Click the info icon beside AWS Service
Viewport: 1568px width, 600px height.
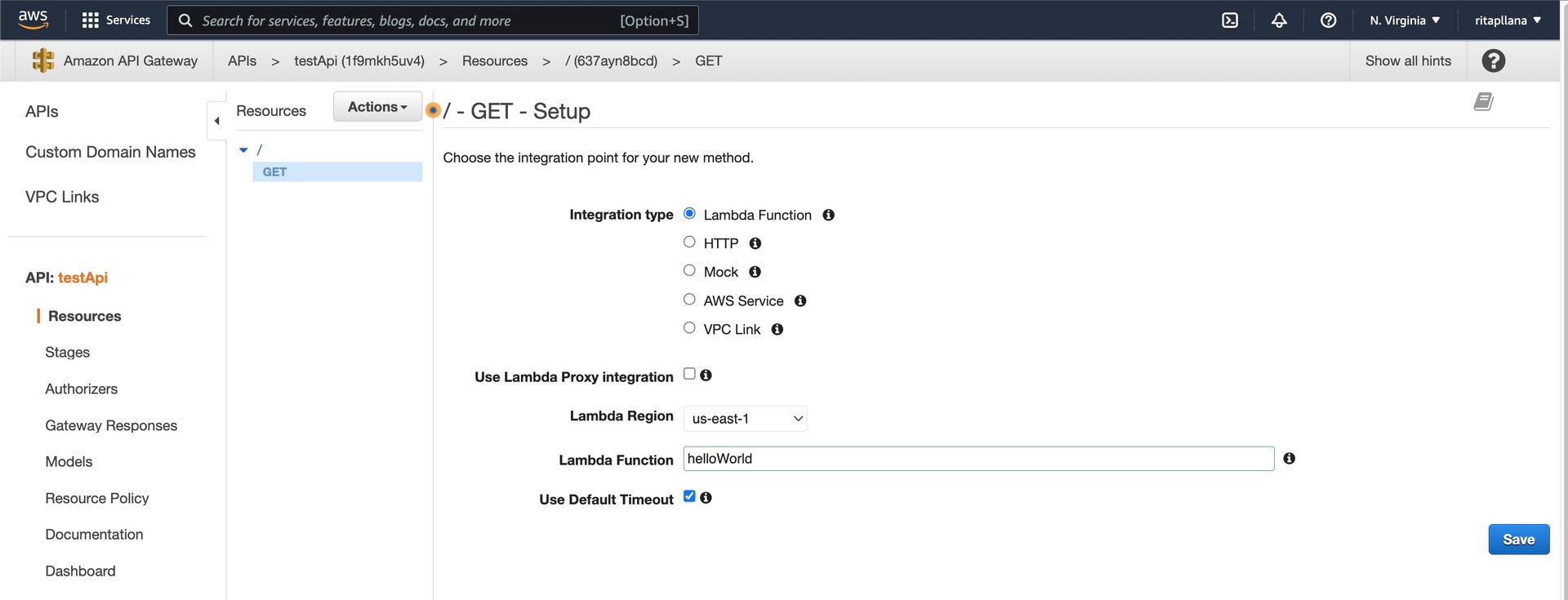tap(800, 300)
